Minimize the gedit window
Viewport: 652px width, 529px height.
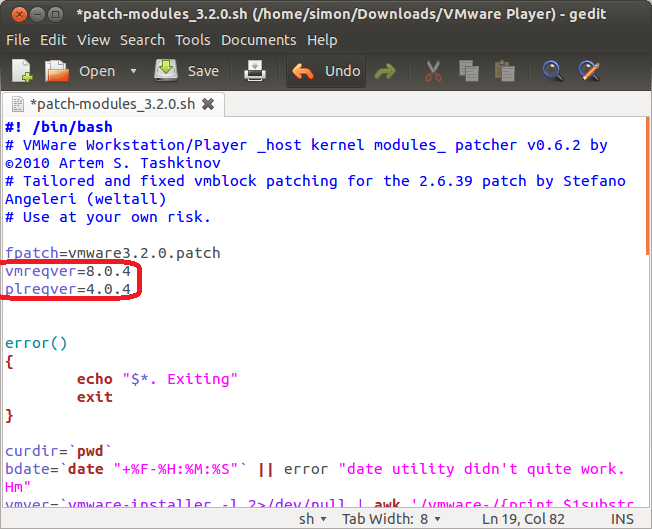37,15
